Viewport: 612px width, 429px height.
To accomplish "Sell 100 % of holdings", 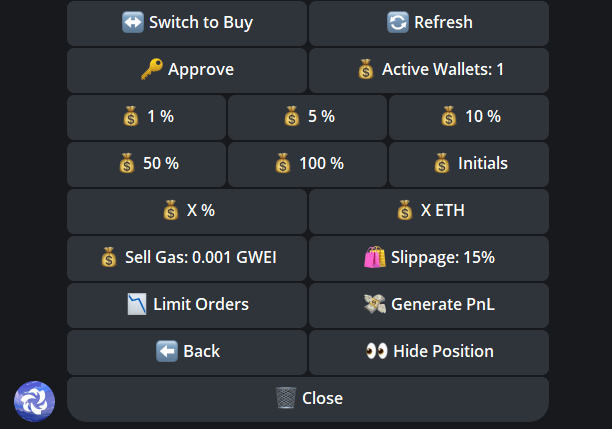I will (x=307, y=164).
